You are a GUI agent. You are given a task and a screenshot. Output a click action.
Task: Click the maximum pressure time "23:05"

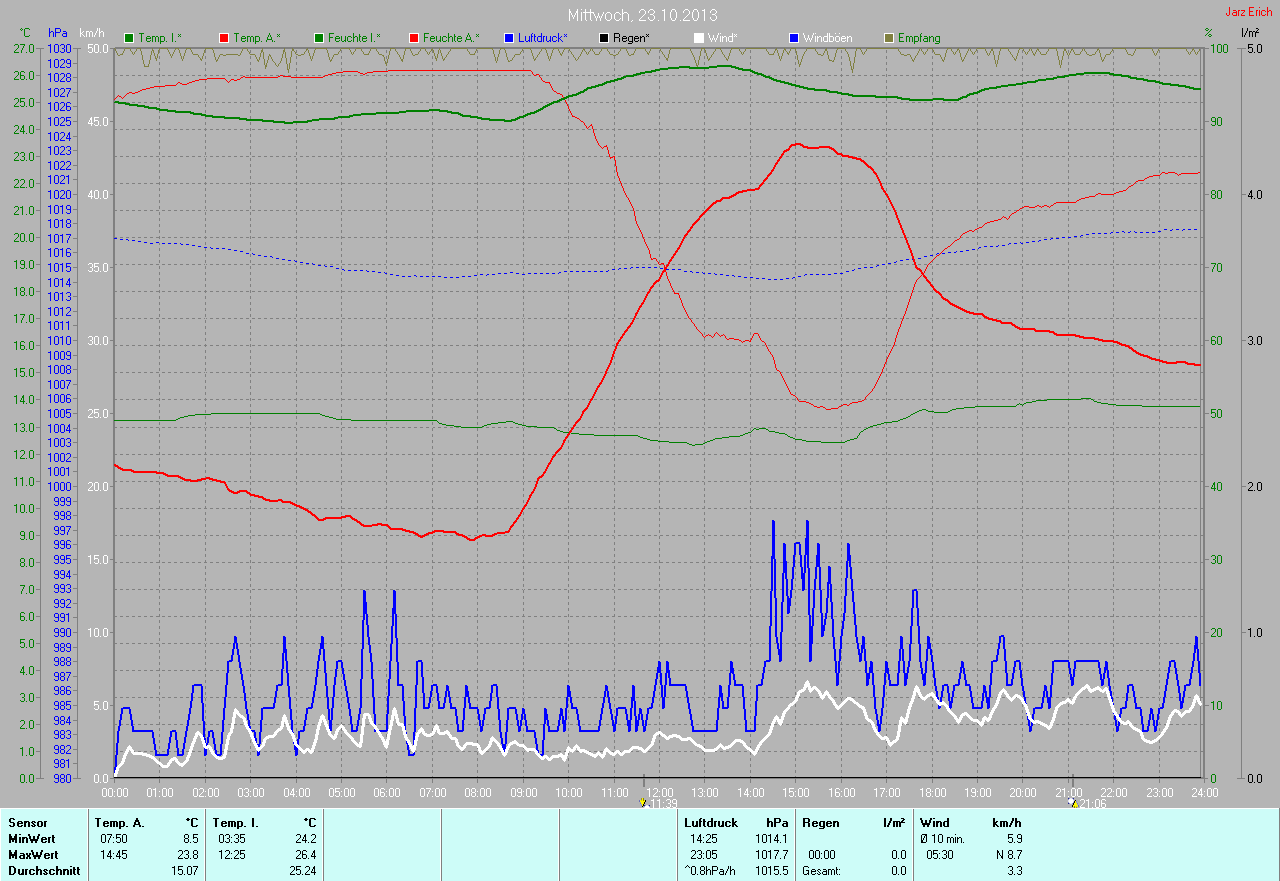click(704, 855)
